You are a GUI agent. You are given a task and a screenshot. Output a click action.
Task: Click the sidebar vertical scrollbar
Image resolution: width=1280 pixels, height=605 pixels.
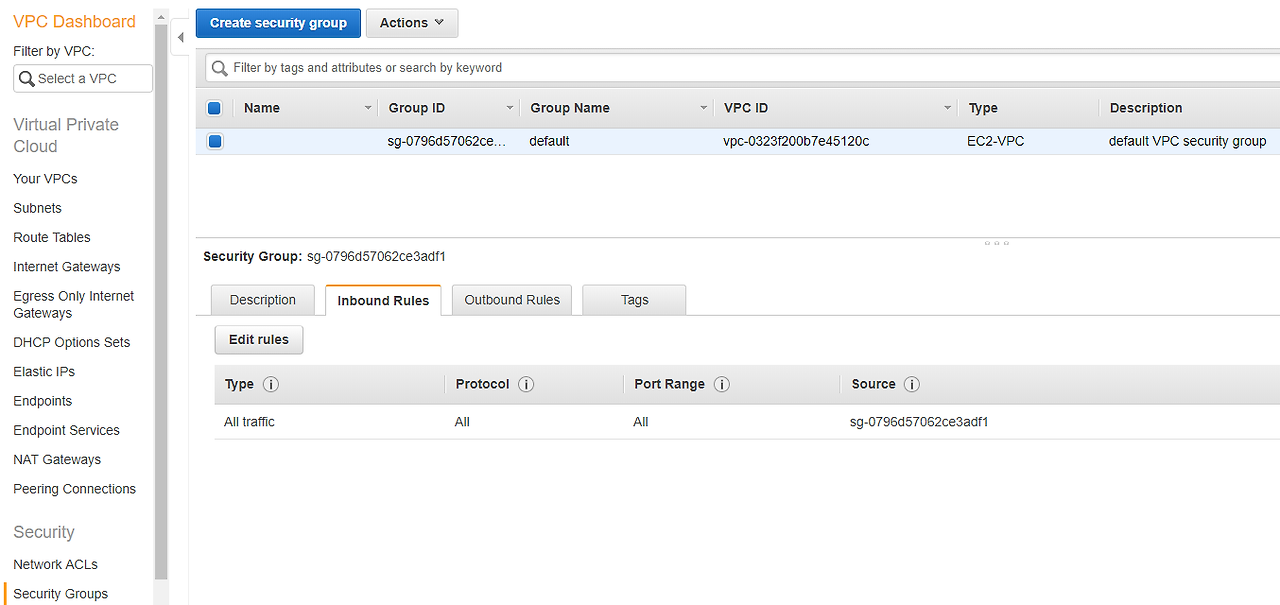[x=162, y=300]
